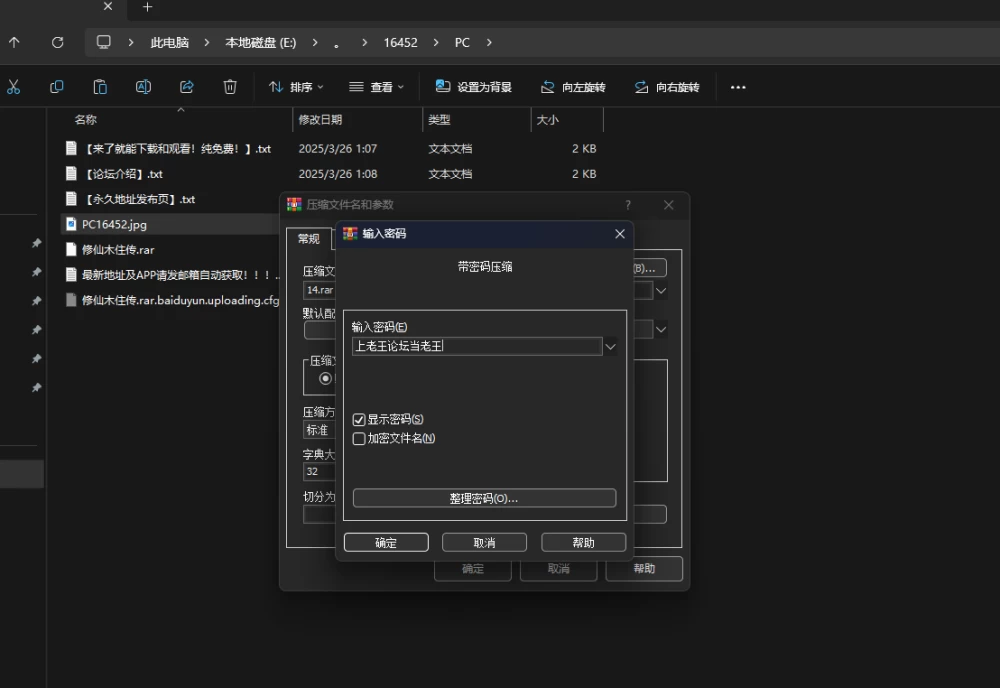
Task: Click the computer monitor icon in address bar
Action: point(103,42)
